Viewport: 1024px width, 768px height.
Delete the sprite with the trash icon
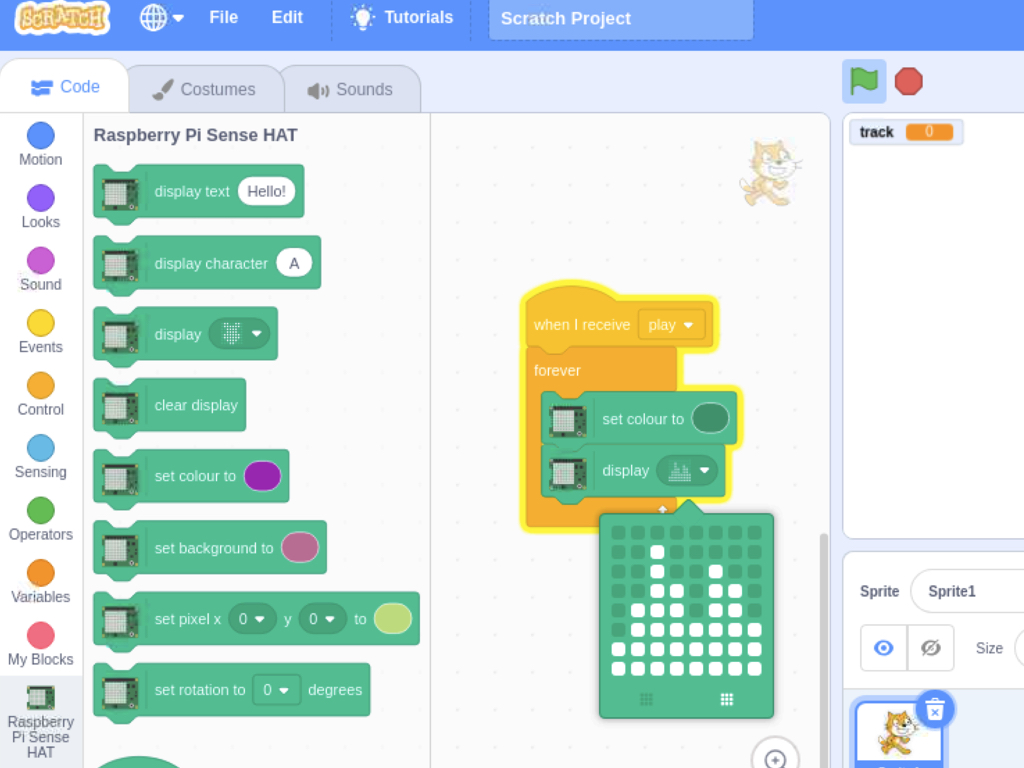935,709
